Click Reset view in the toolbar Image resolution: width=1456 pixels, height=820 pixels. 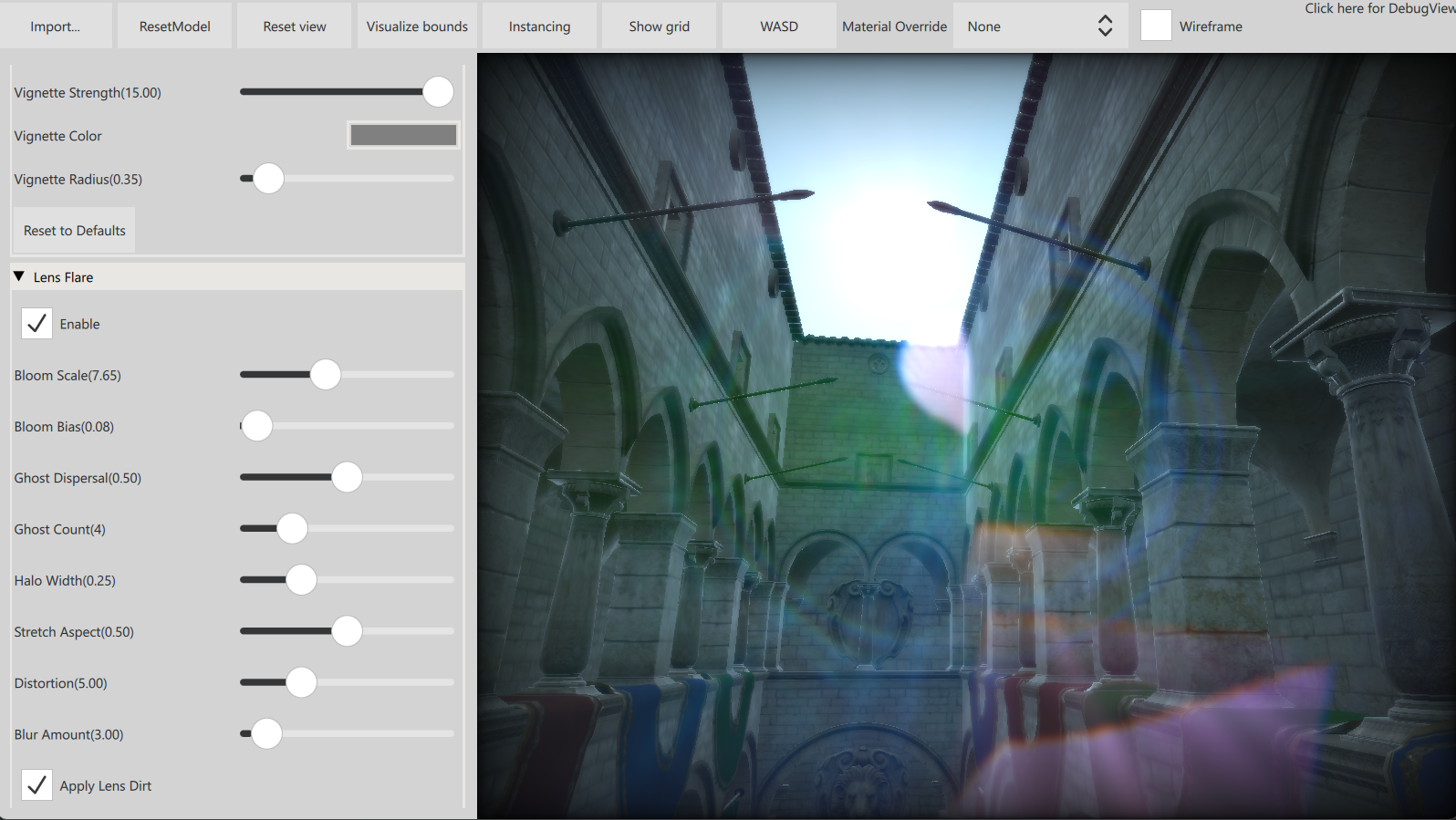pos(294,26)
